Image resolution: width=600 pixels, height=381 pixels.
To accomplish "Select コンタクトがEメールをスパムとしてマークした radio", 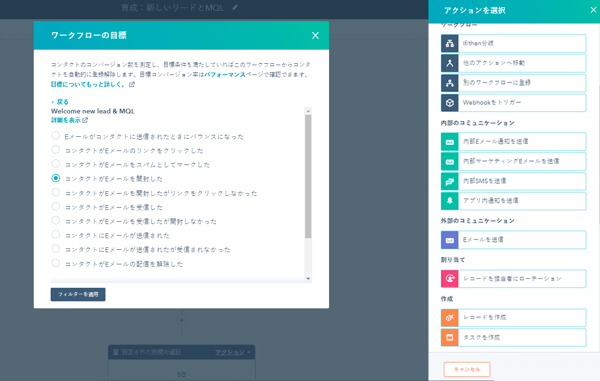I will 56,164.
